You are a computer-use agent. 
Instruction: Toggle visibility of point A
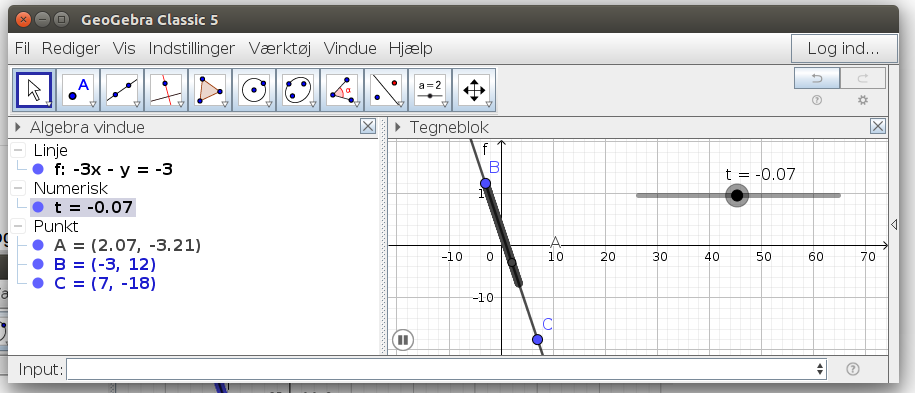coord(39,245)
